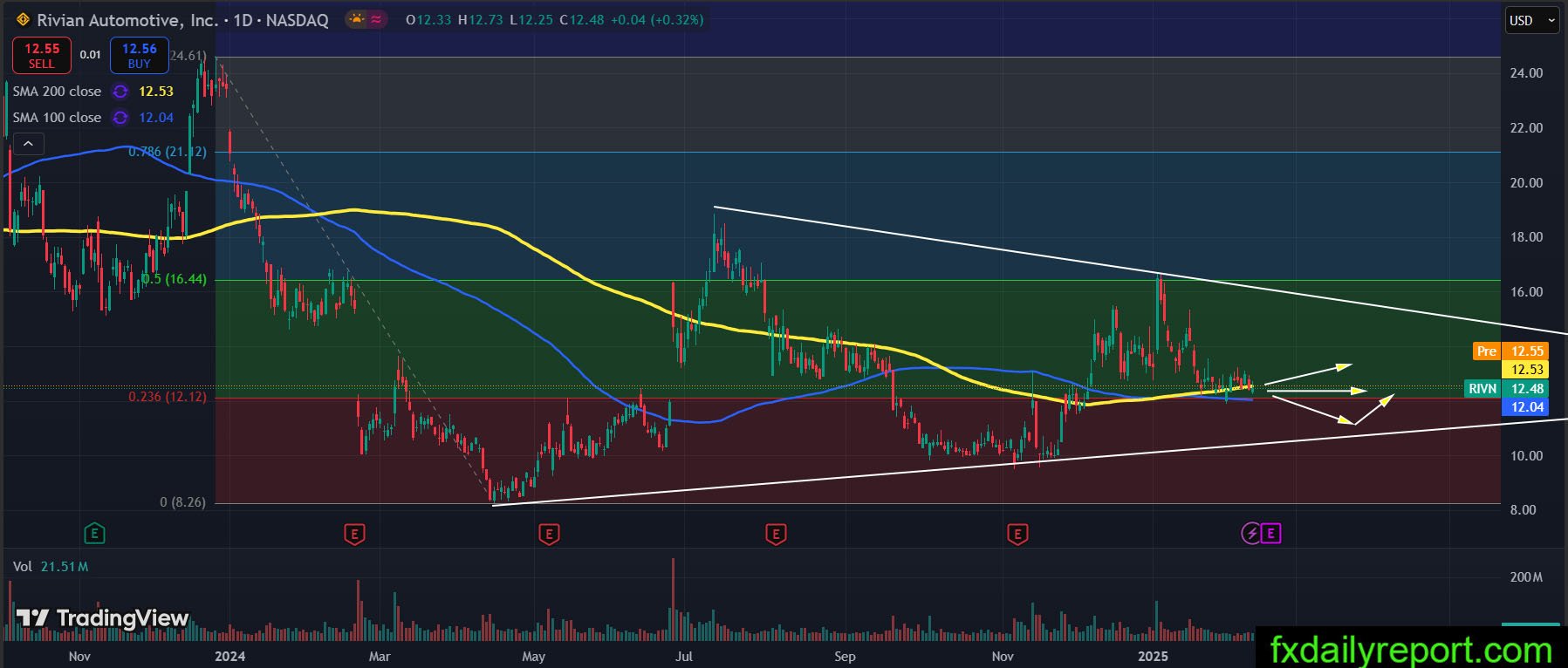Click the May label on the time axis
This screenshot has height=668, width=1568.
(533, 656)
